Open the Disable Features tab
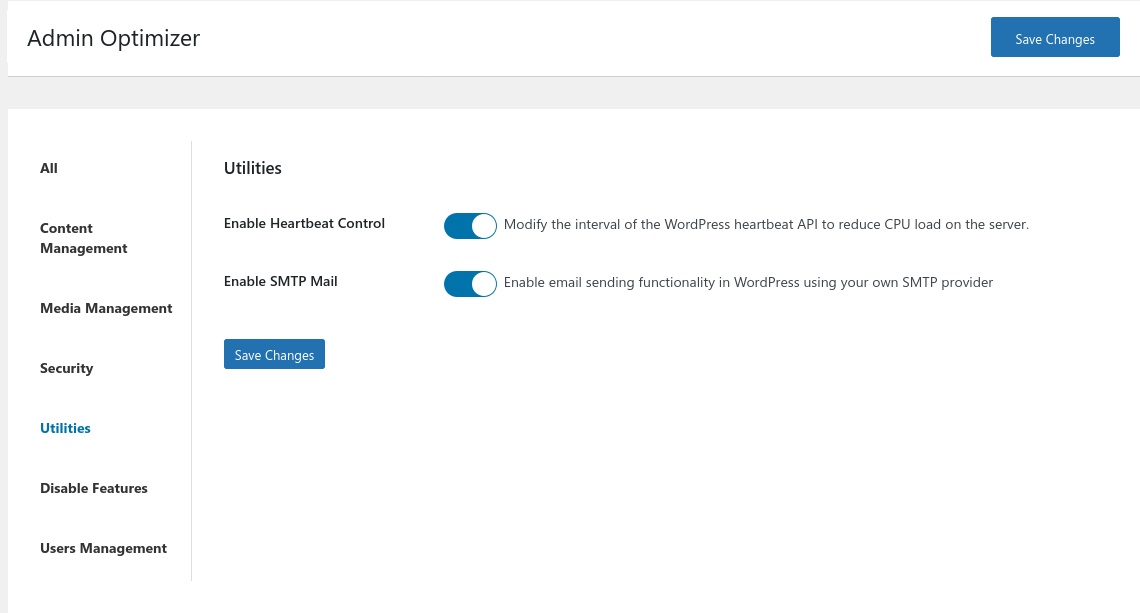The height and width of the screenshot is (613, 1140). [94, 489]
